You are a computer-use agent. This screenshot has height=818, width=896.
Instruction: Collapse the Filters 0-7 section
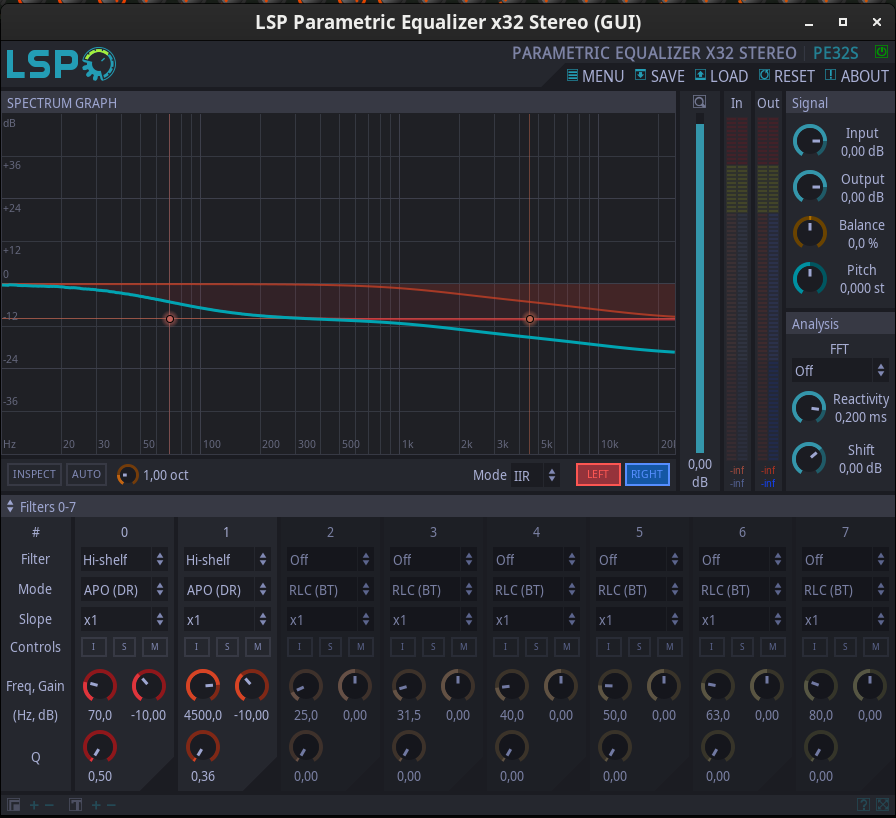[x=10, y=507]
